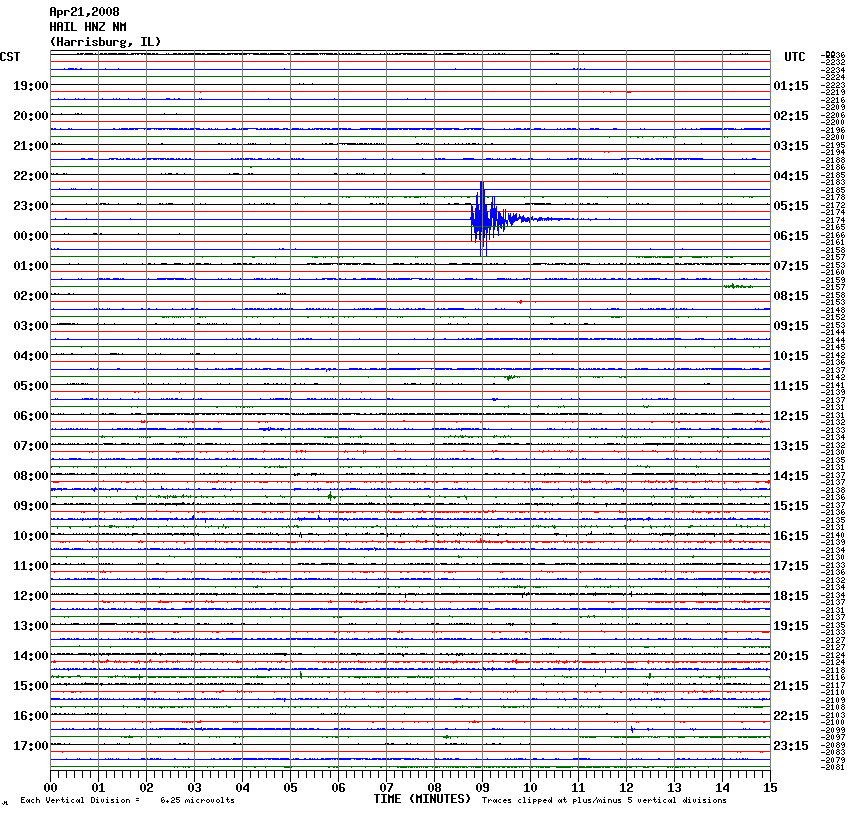Viewport: 850px width, 814px height.
Task: Click the "00:00" CST time label
Action: point(31,236)
